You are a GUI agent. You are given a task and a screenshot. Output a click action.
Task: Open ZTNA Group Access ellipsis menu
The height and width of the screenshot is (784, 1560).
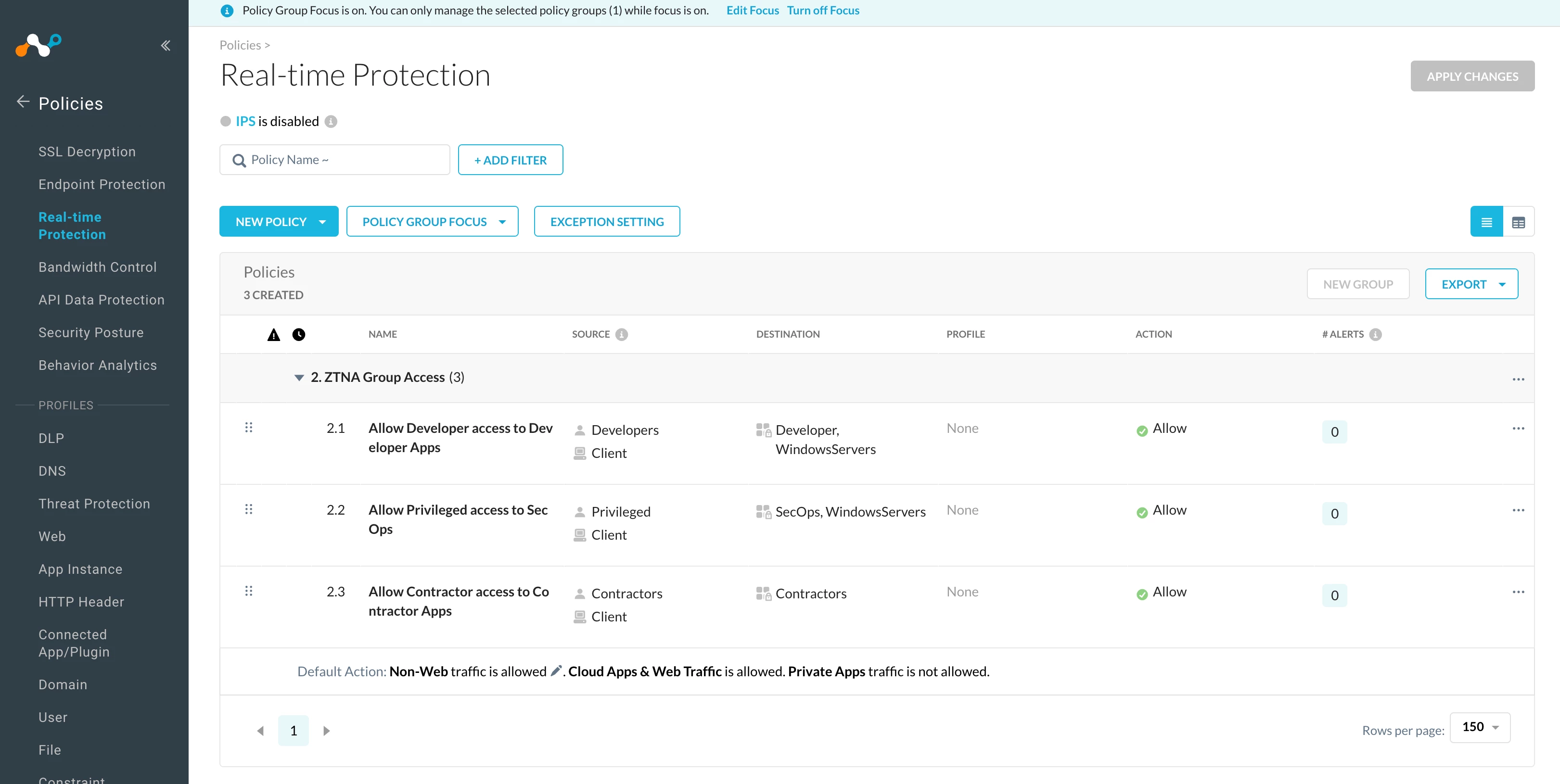[1518, 379]
